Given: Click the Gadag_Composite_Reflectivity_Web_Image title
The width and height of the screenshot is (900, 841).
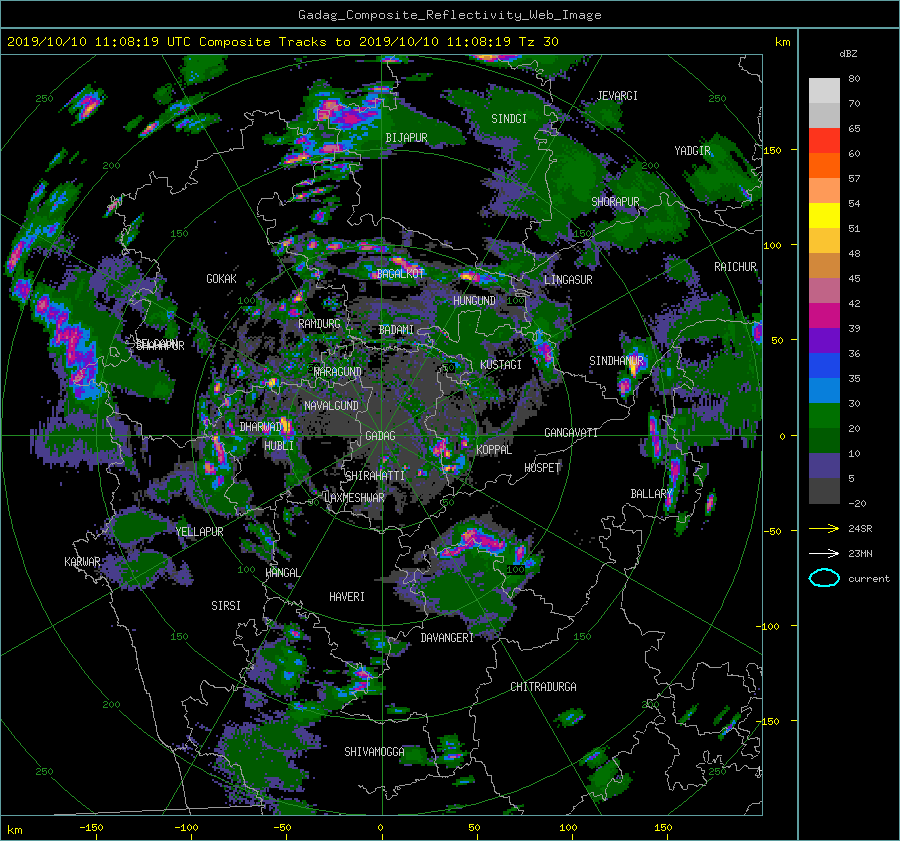Looking at the screenshot, I should click(449, 15).
